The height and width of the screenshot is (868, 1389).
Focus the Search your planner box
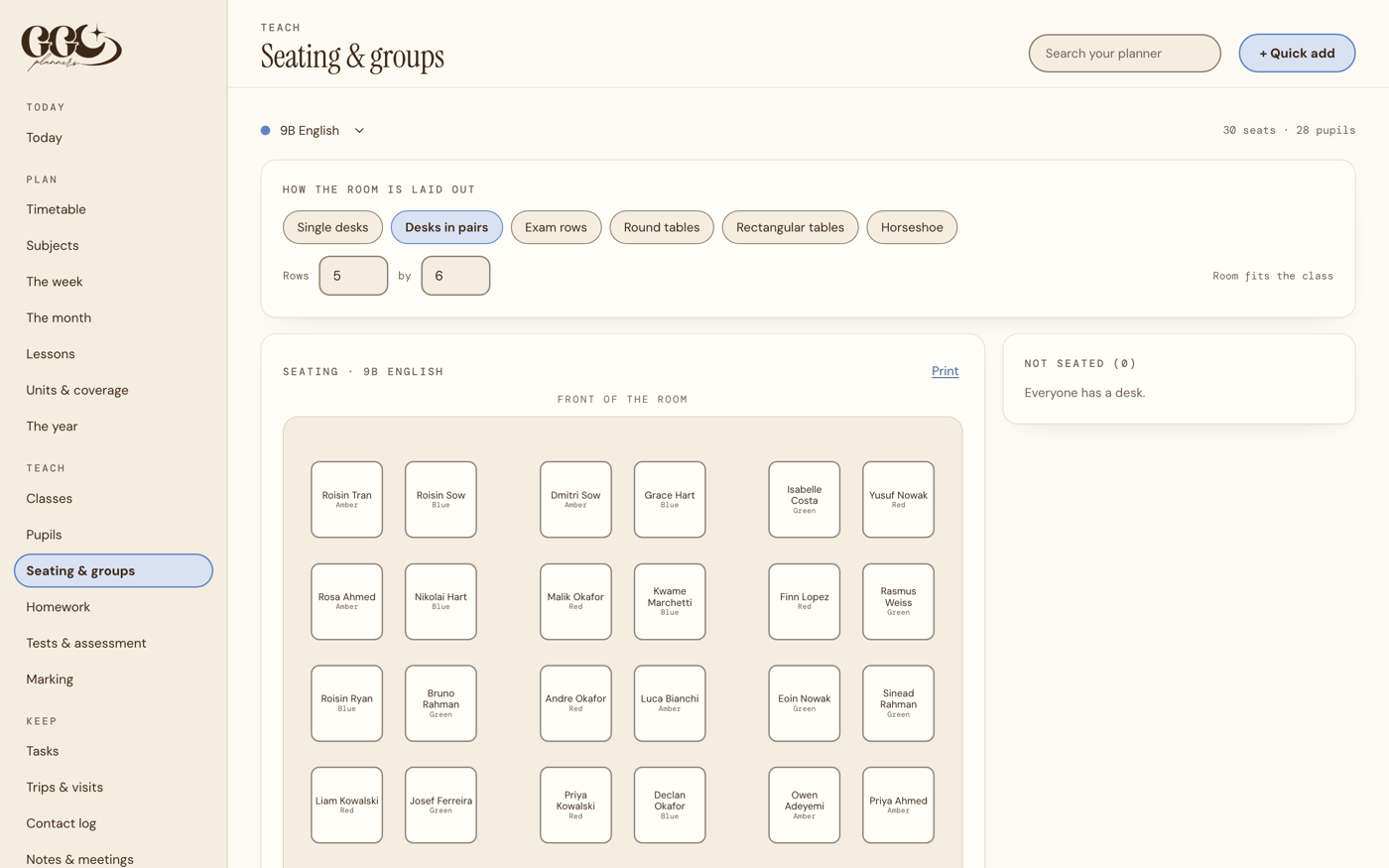tap(1124, 54)
